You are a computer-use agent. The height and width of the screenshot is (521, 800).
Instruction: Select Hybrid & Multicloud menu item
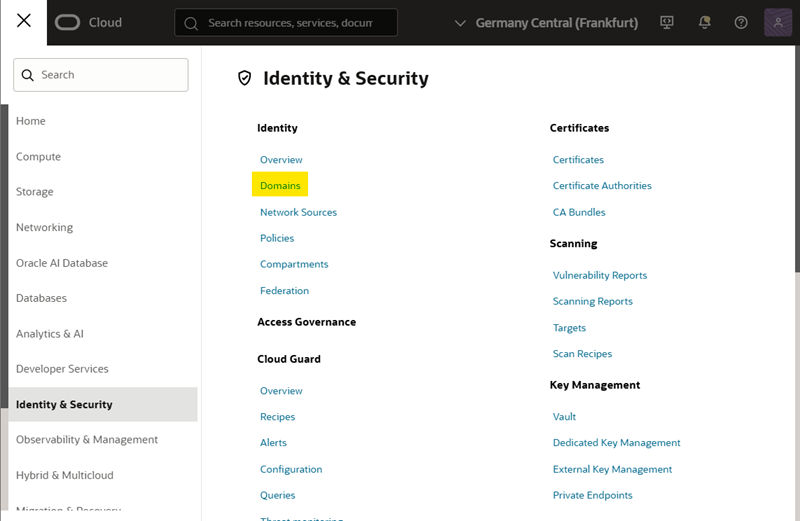point(65,475)
